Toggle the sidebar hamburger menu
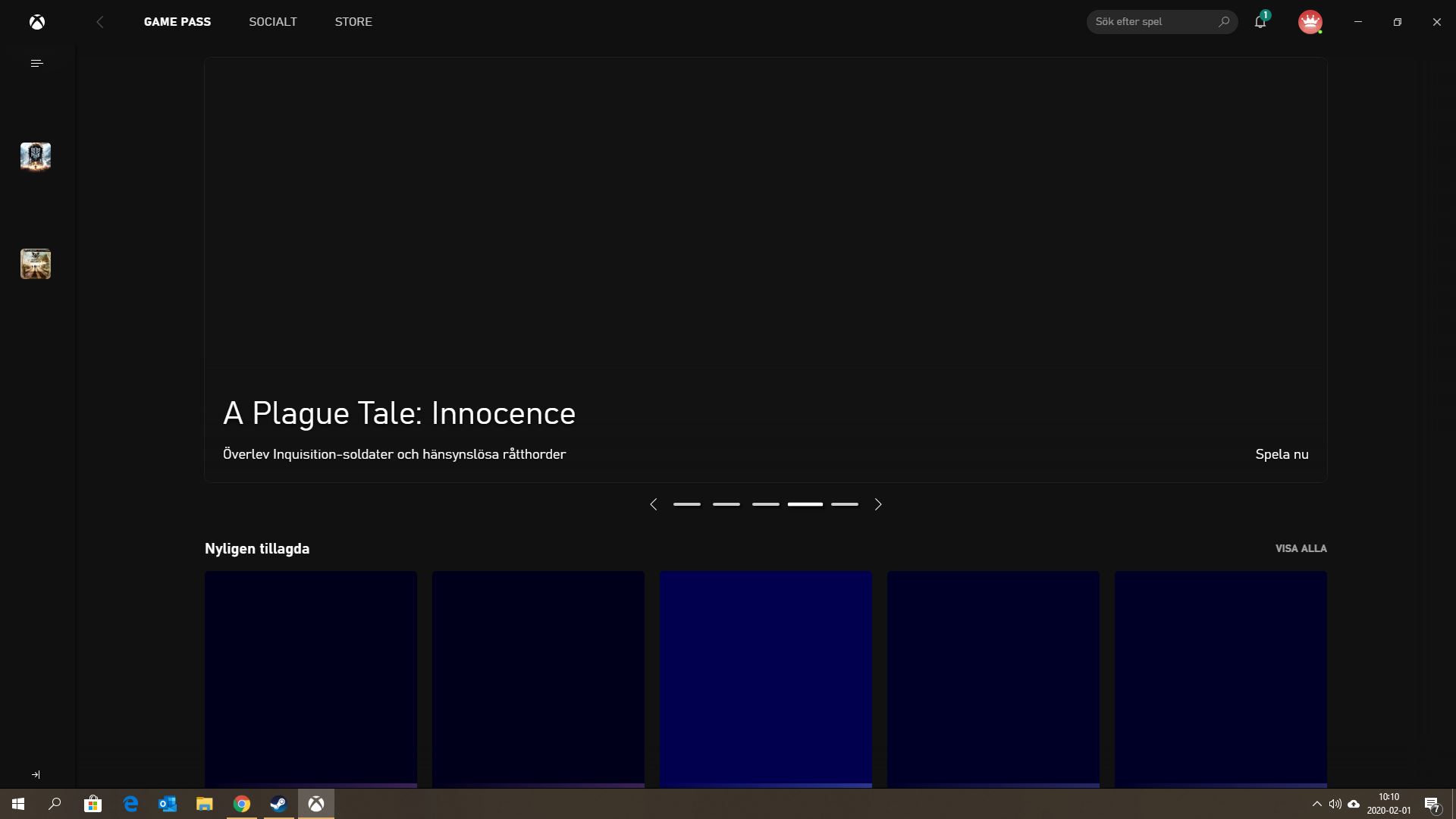Screen dimensions: 1456x819 [x=36, y=64]
